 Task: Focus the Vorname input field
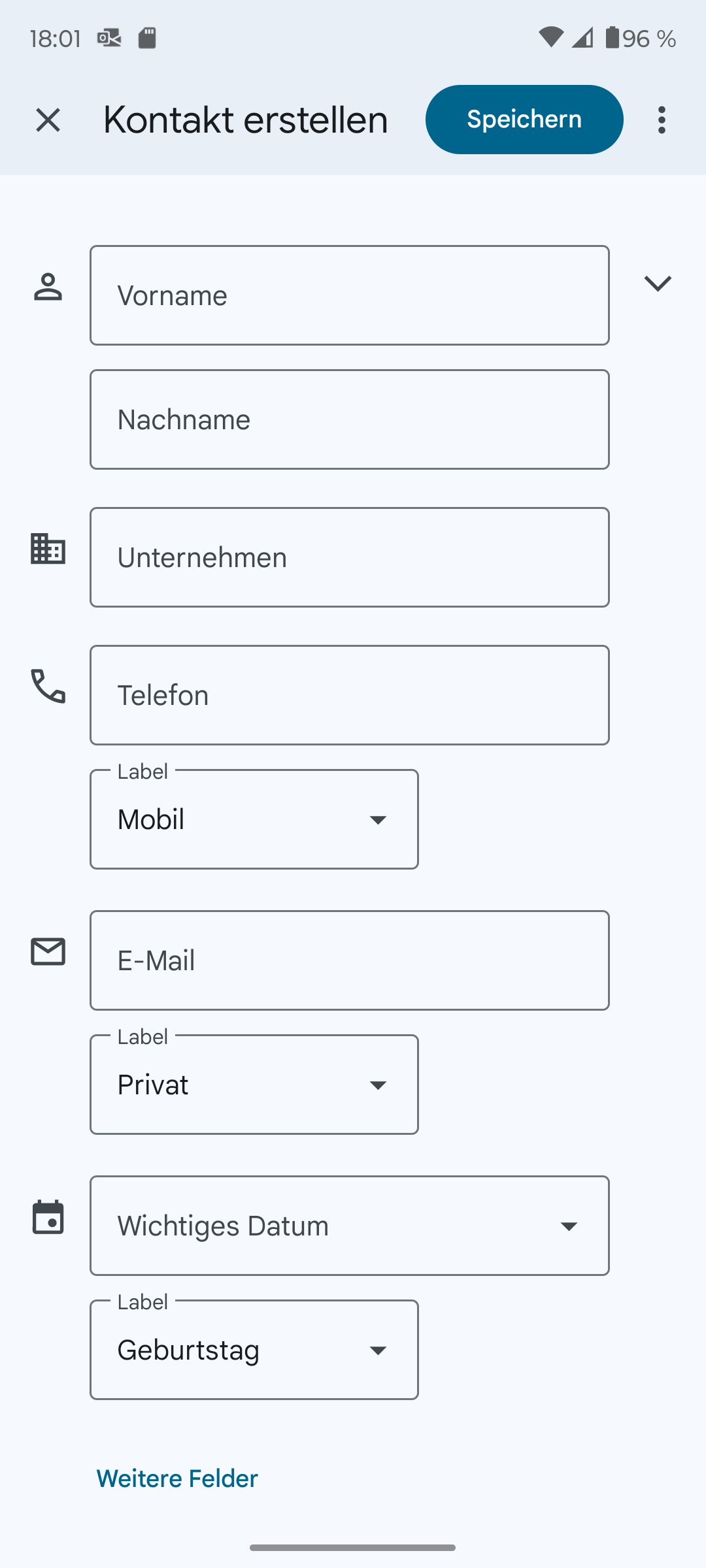[350, 295]
